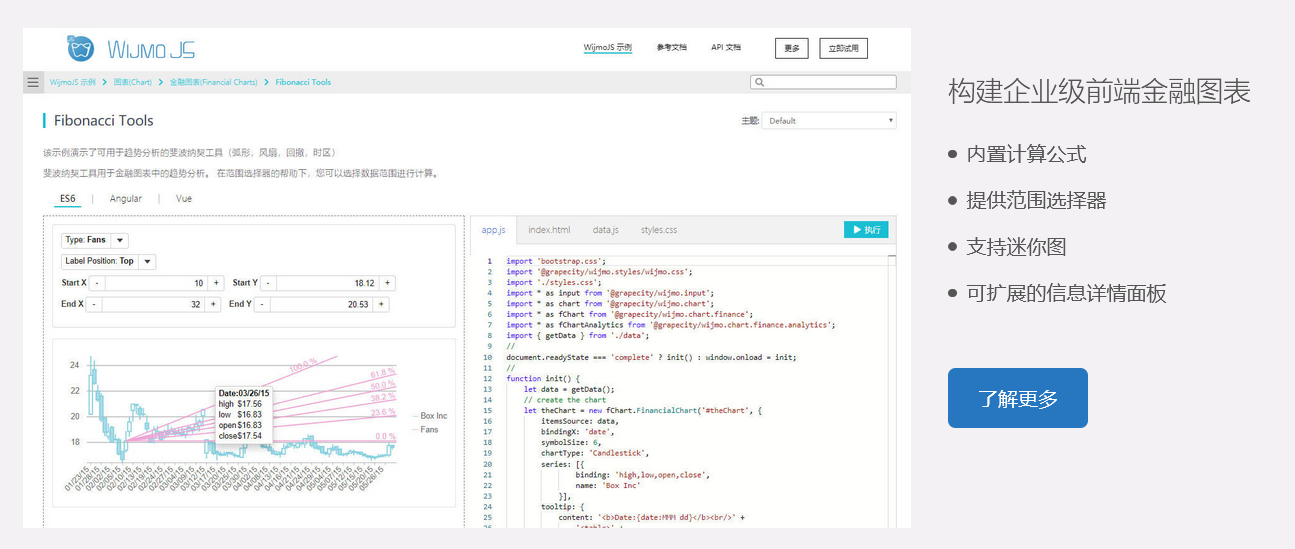Increase the End Y value
Viewport: 1295px width, 549px height.
click(x=381, y=304)
